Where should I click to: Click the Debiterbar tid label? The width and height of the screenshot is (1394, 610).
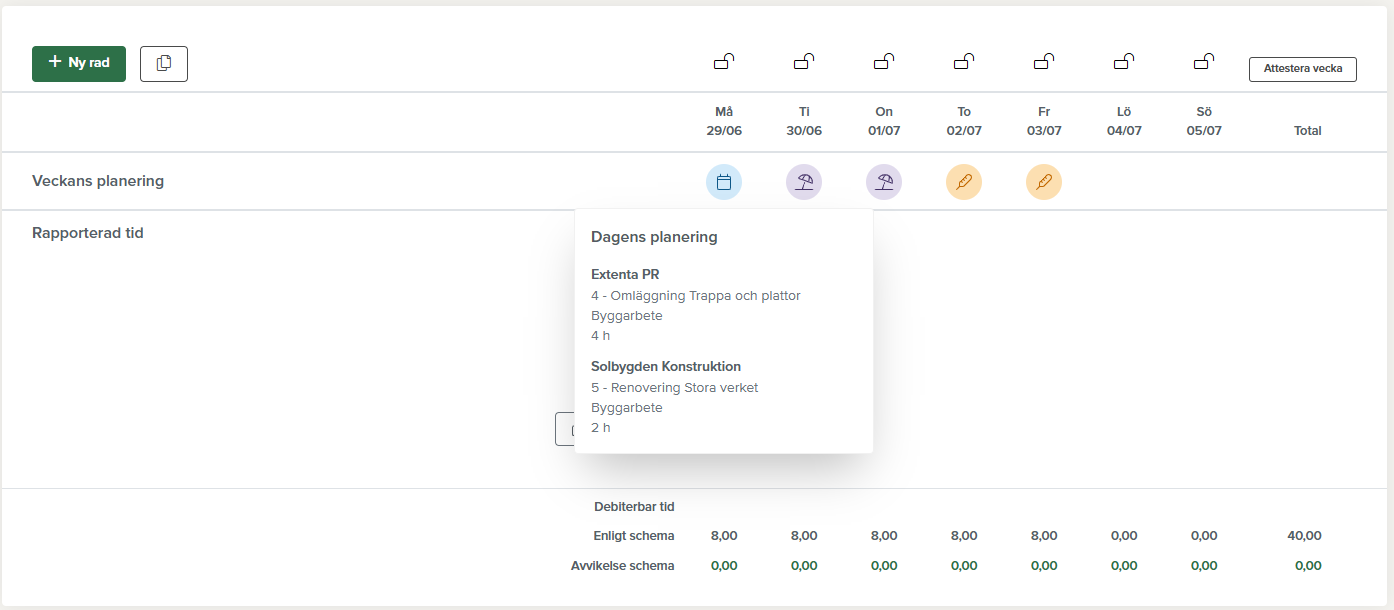click(634, 507)
